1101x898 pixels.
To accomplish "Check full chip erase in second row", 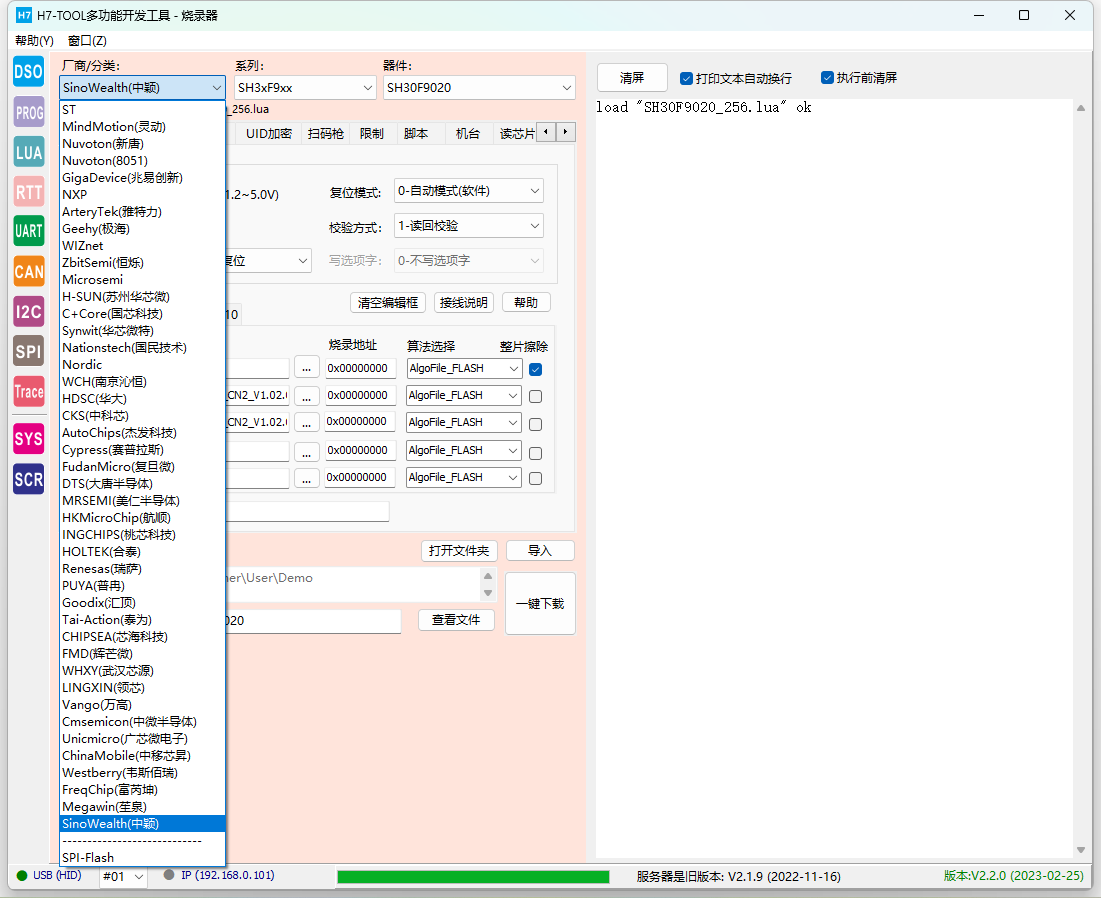I will point(536,397).
